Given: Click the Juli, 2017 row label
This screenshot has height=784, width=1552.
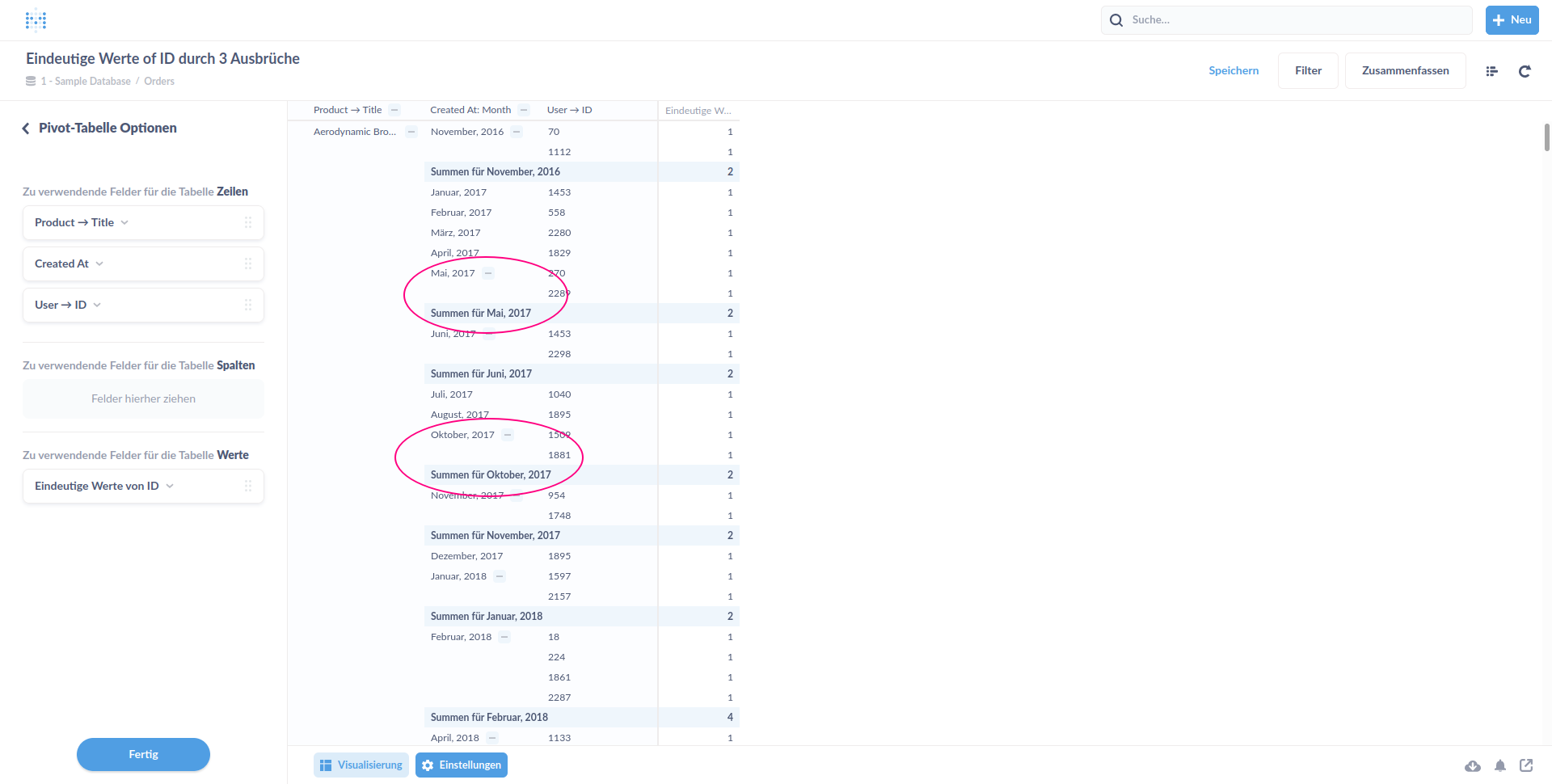Looking at the screenshot, I should point(451,394).
